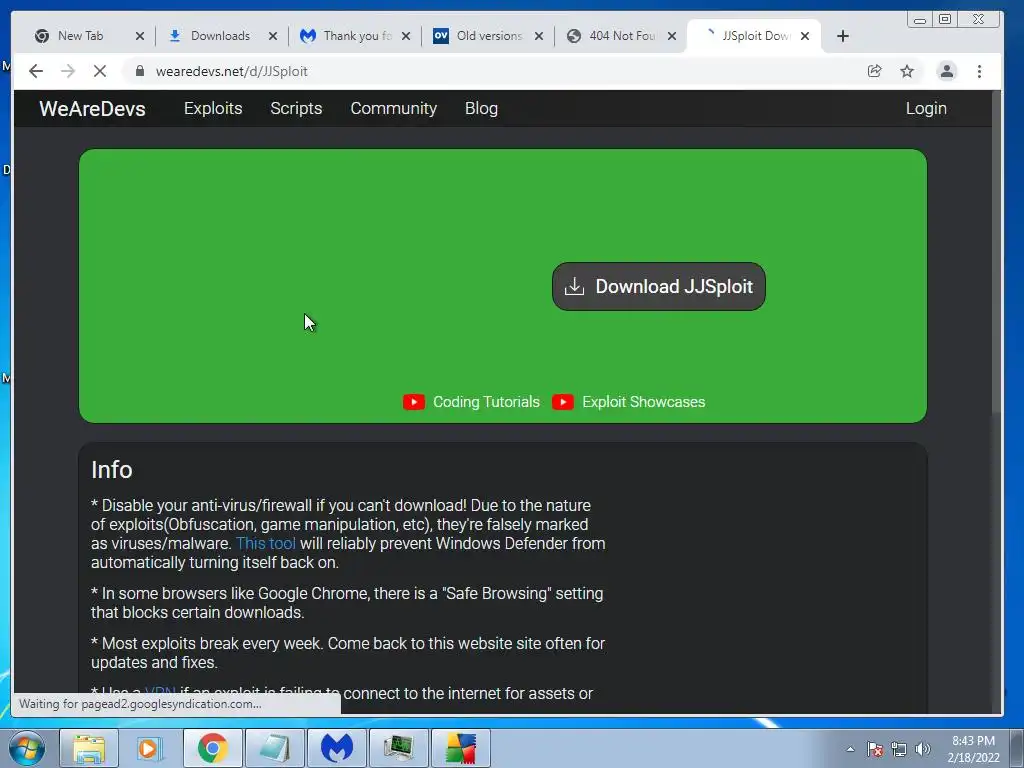Follow the 'This tool' hyperlink
The image size is (1024, 768).
pyautogui.click(x=266, y=543)
